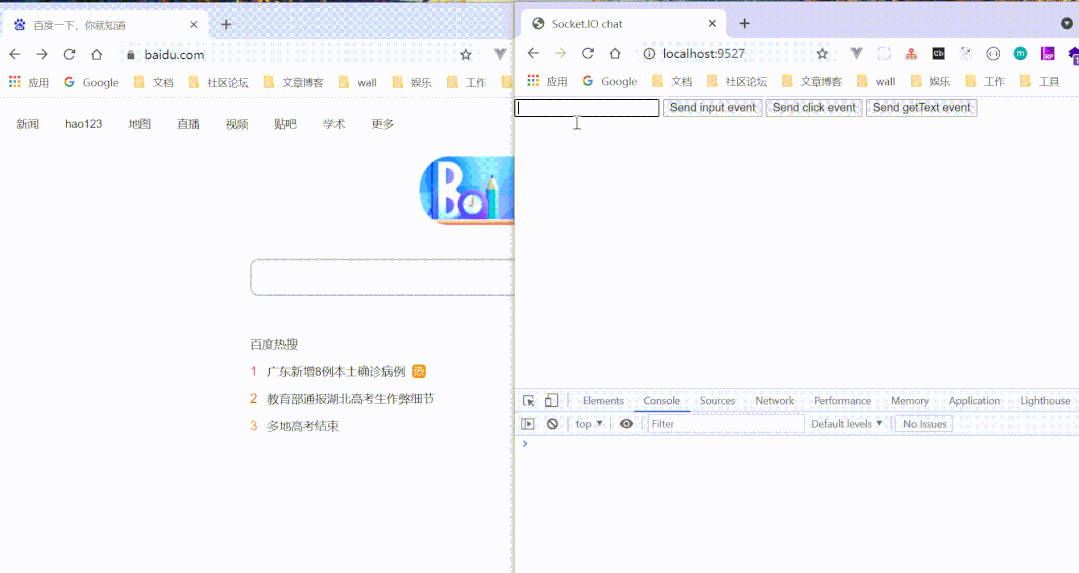1079x573 pixels.
Task: Open the 地图 link on Baidu
Action: (140, 124)
